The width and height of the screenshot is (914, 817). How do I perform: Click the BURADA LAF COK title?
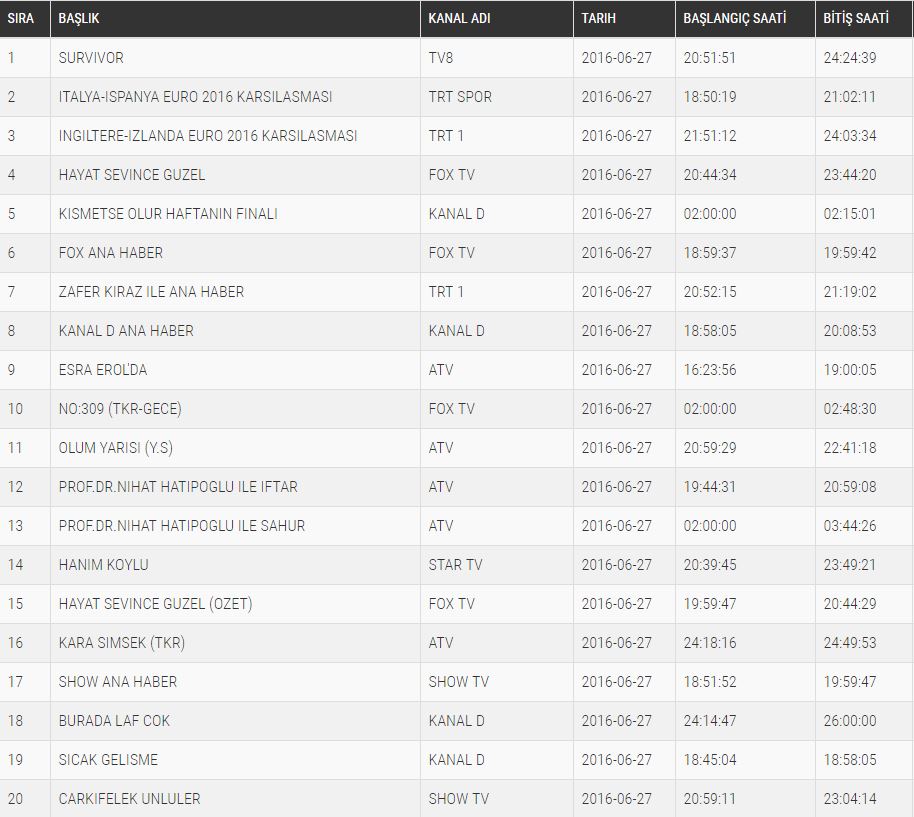[114, 721]
